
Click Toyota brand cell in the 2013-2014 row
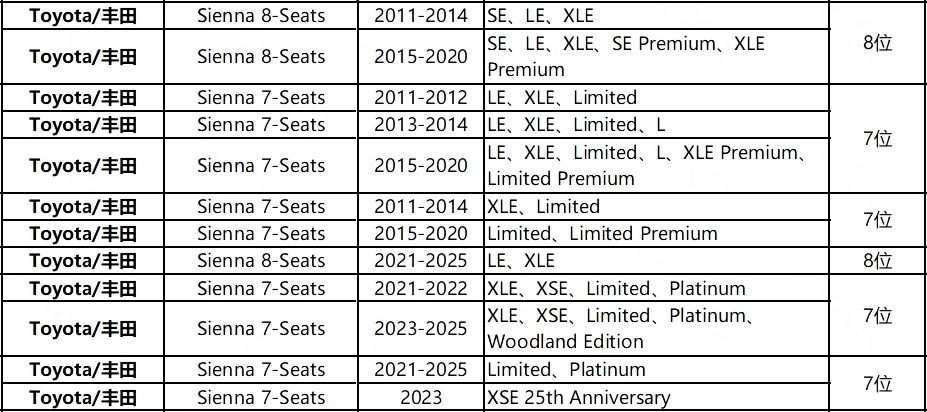tap(83, 125)
